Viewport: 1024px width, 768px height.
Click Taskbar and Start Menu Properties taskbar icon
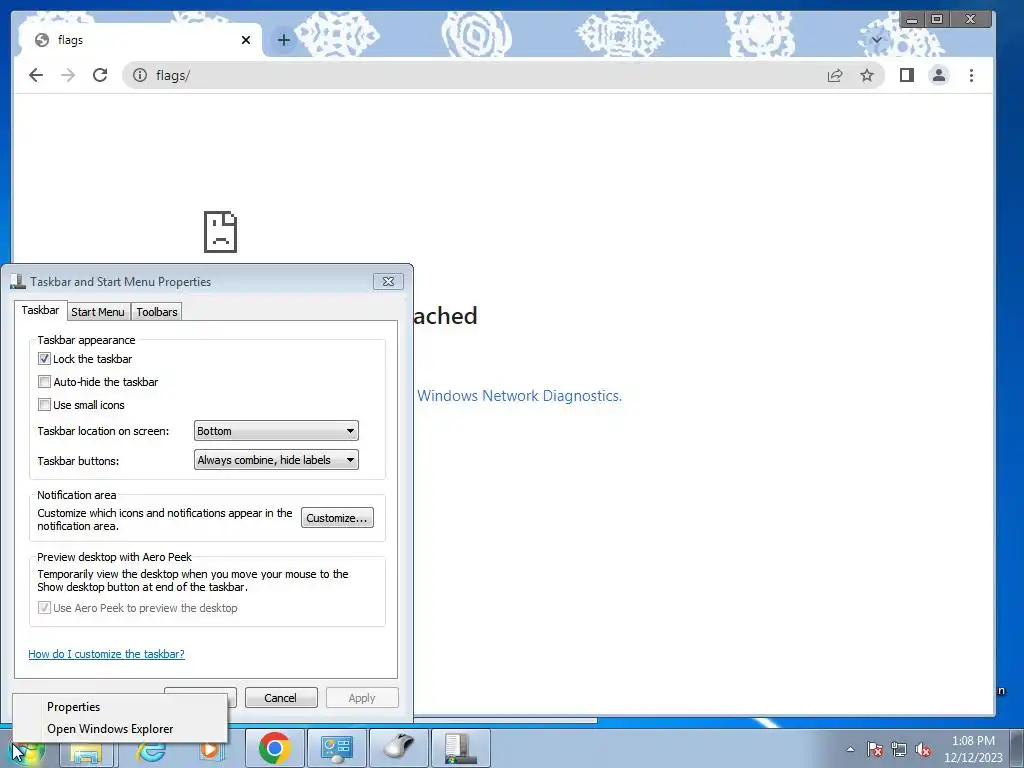[461, 748]
